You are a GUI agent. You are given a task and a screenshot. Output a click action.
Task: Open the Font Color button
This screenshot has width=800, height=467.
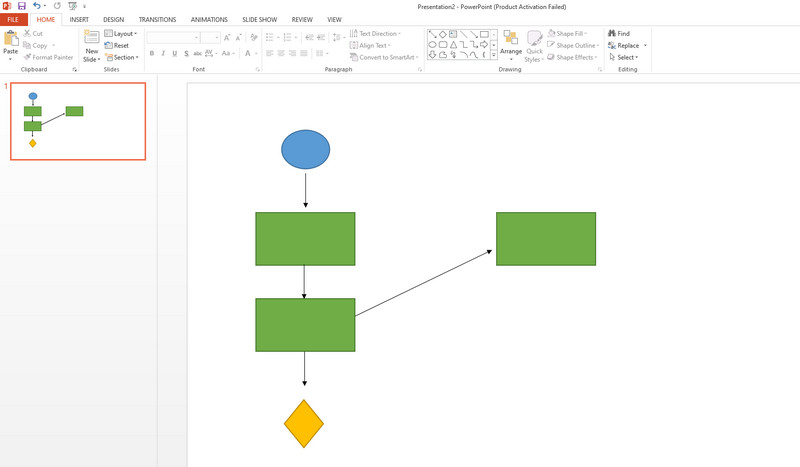tap(250, 53)
